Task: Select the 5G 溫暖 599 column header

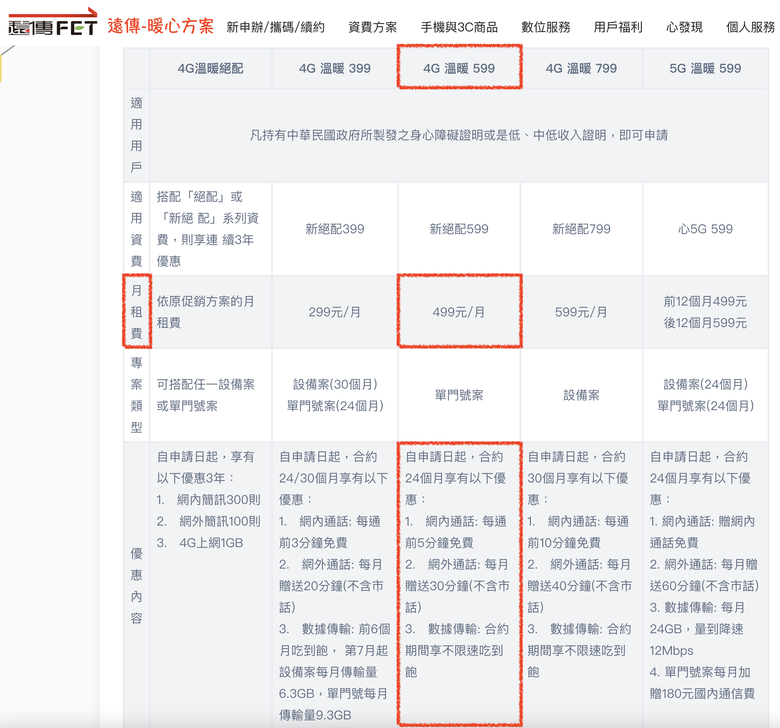Action: coord(705,68)
